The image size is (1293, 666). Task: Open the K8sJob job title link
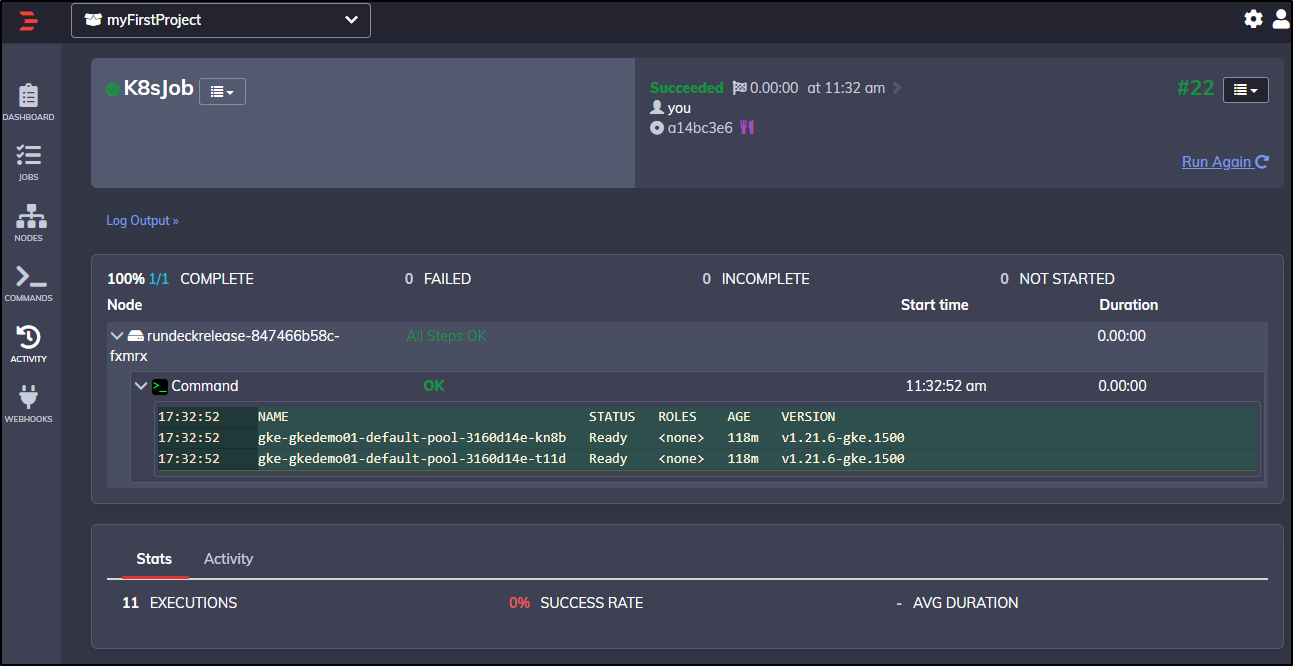point(158,89)
